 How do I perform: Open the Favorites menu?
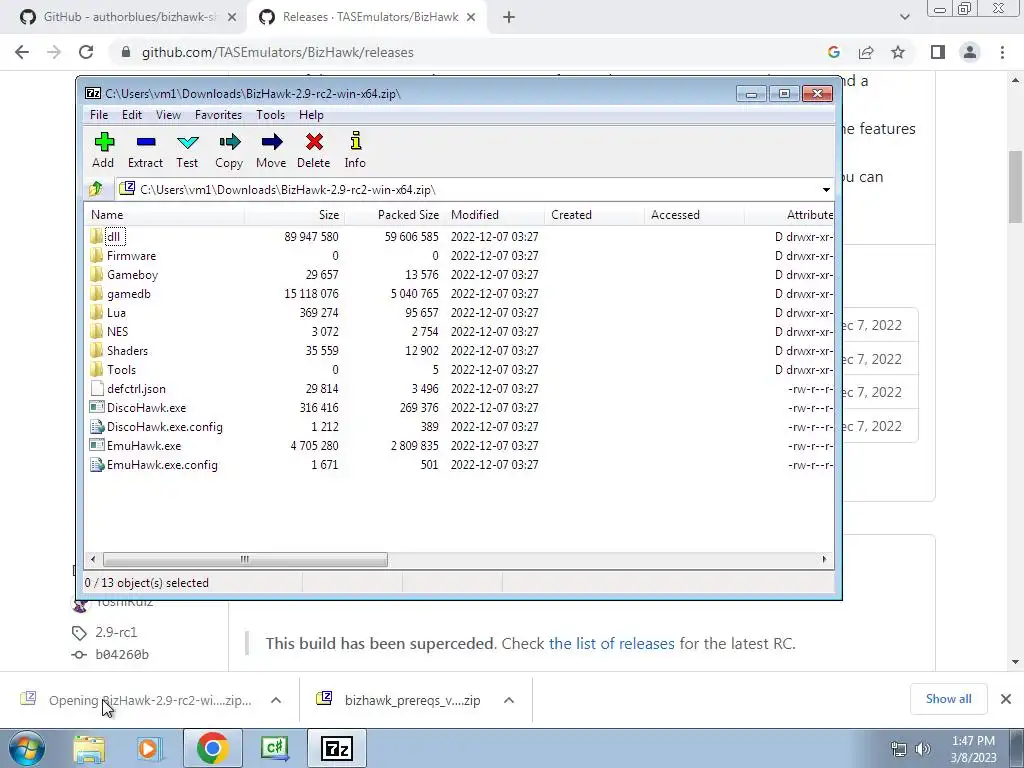(218, 115)
